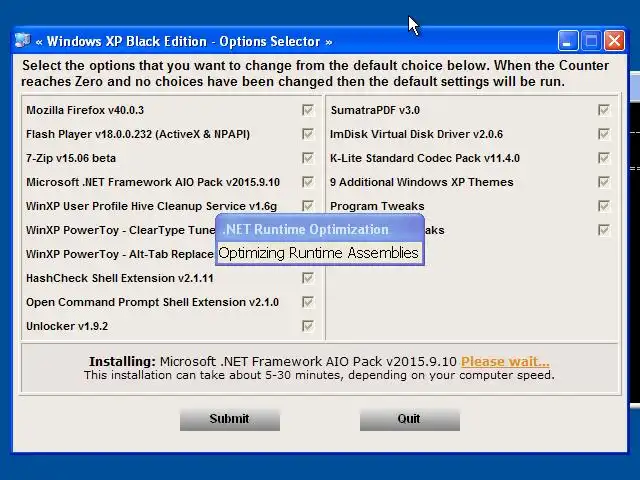Click the .NET Runtime Optimization popup title
Image resolution: width=640 pixels, height=480 pixels.
point(305,229)
